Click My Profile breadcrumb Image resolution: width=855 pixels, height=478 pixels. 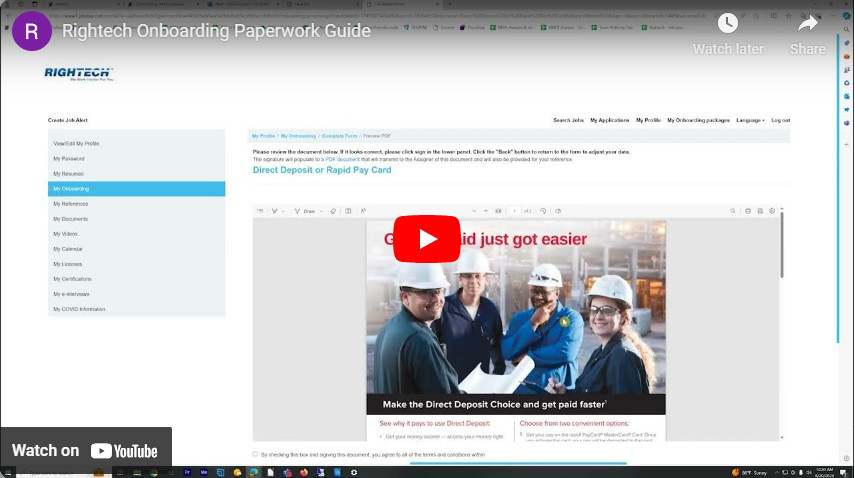(263, 136)
